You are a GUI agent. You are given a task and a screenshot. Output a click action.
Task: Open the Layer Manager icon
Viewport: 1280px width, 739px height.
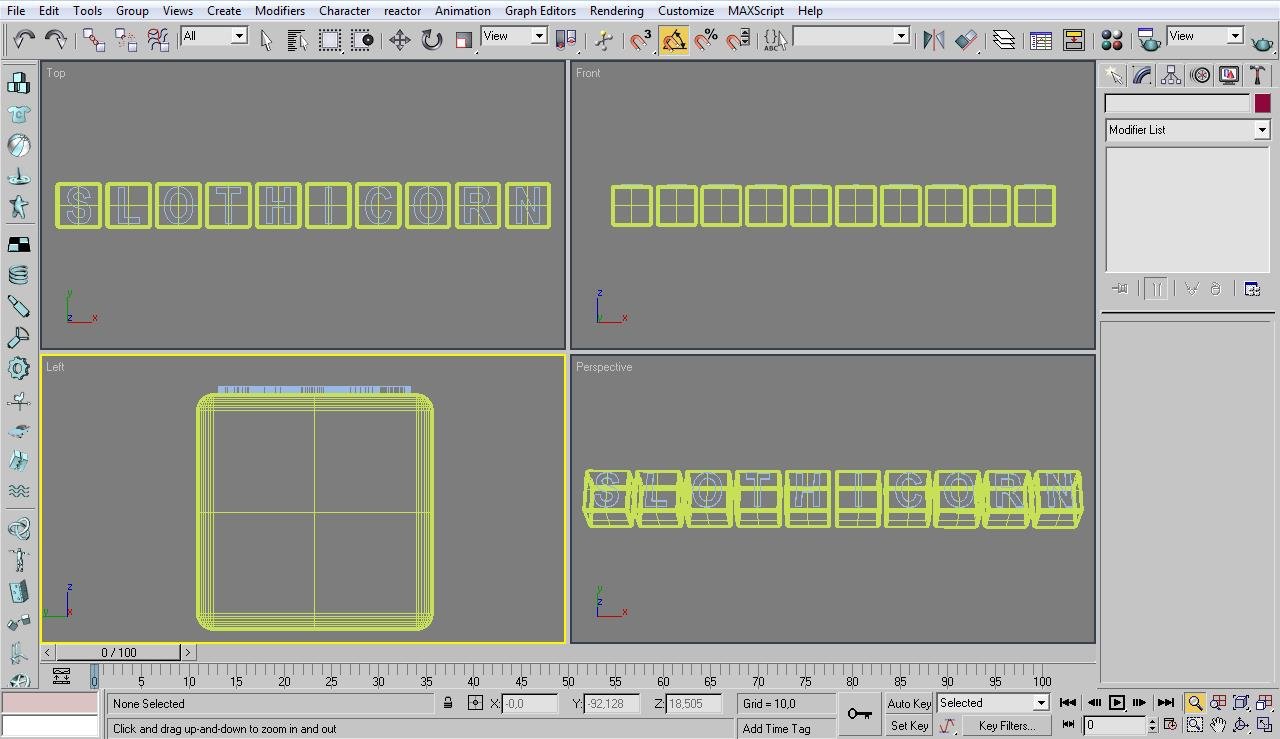pyautogui.click(x=1003, y=40)
